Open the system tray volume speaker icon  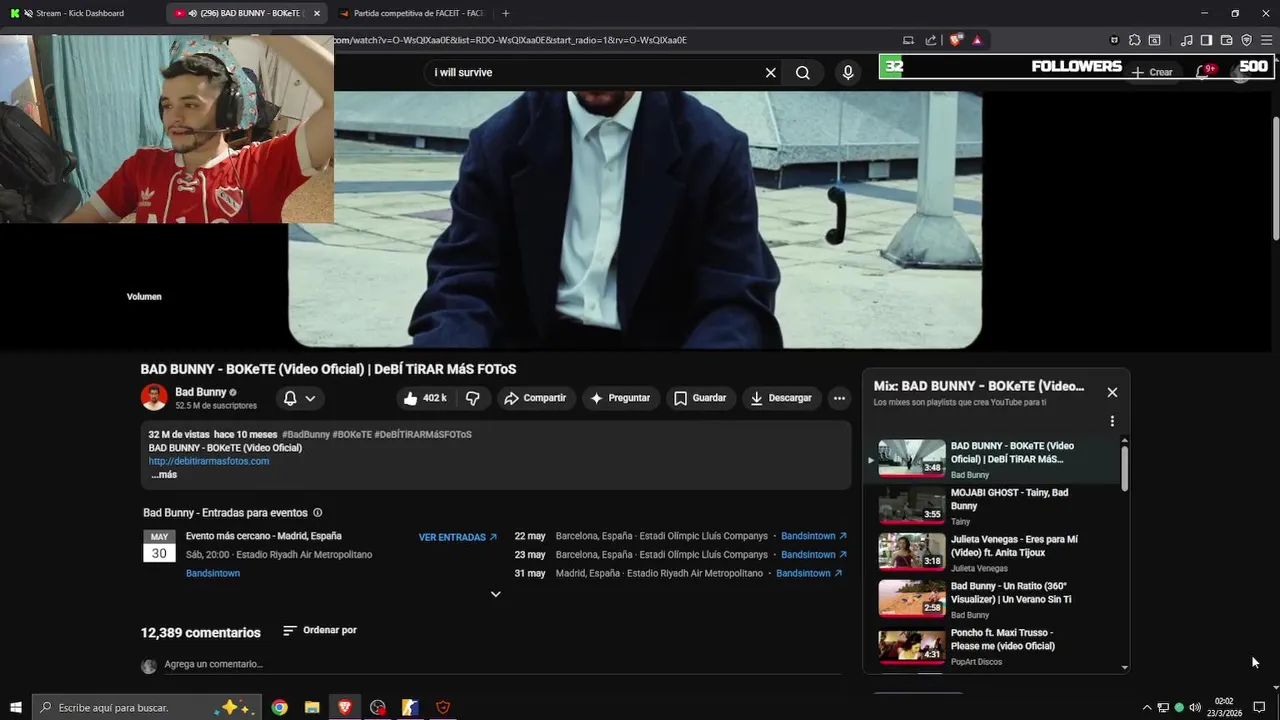[x=1195, y=707]
